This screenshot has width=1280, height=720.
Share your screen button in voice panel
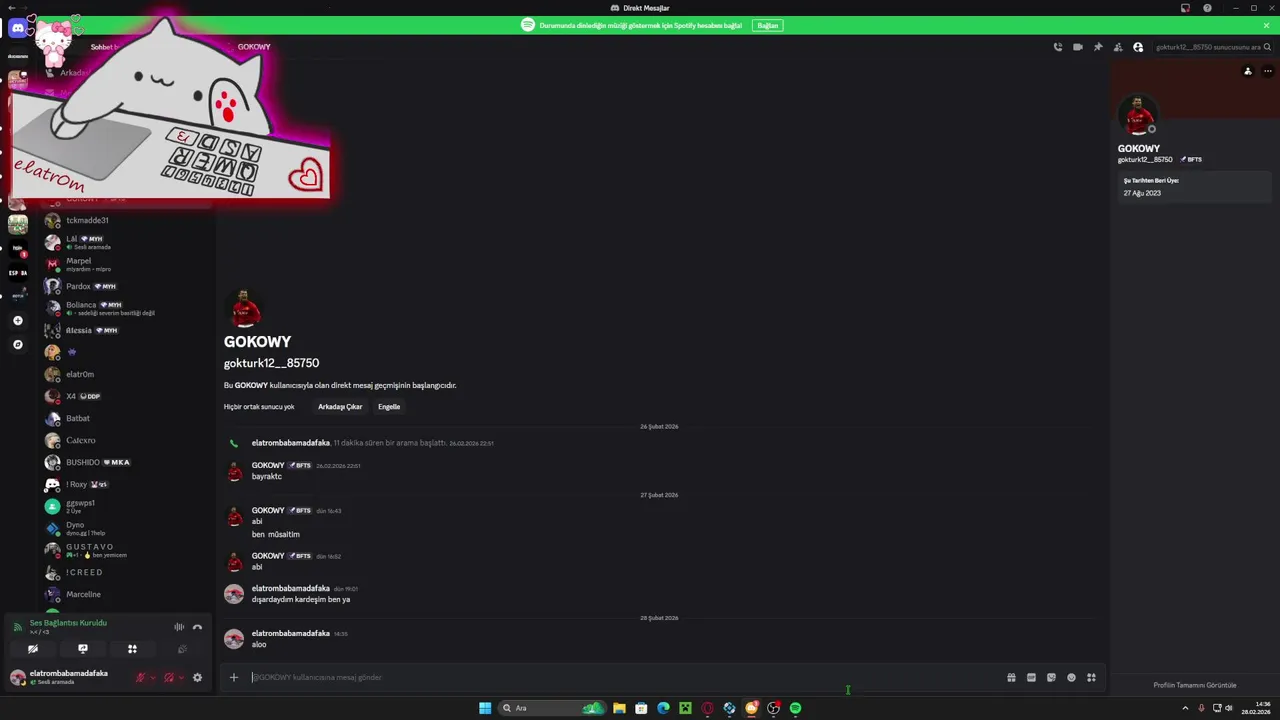(x=83, y=649)
